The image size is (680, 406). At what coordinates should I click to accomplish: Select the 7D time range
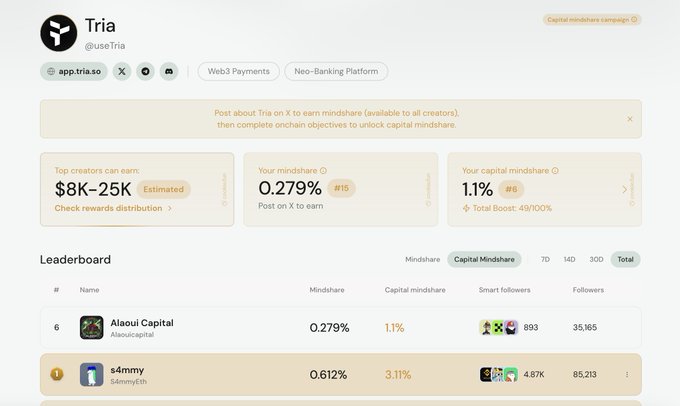click(545, 259)
